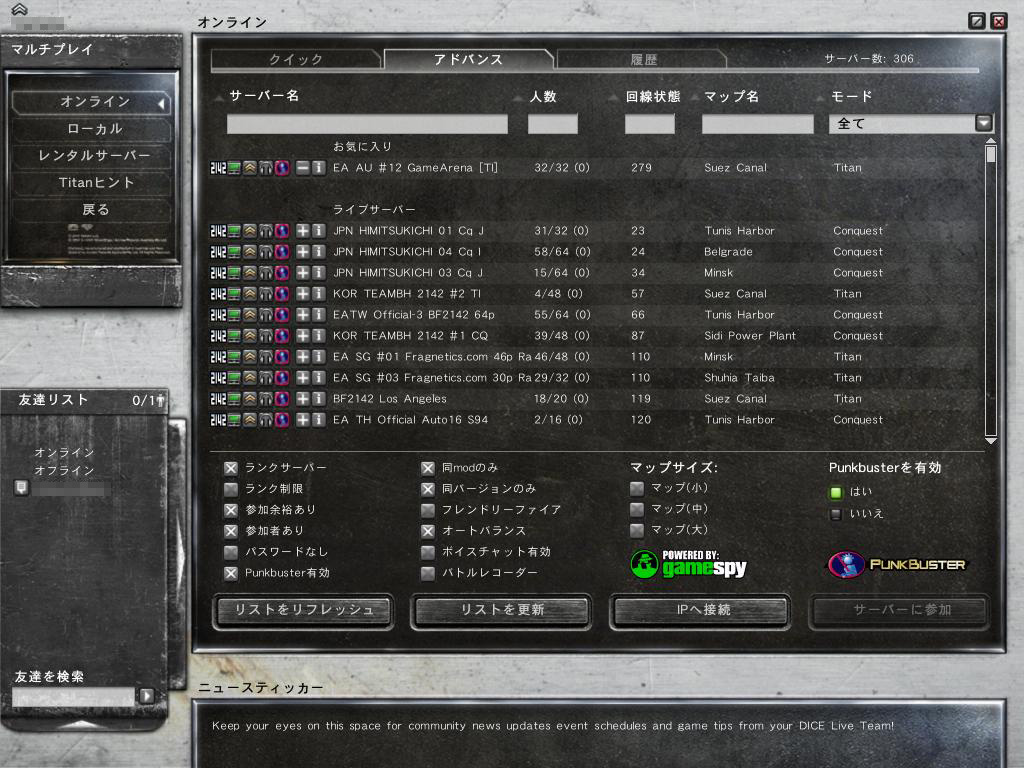
Task: Check マップ(中) map size option
Action: pyautogui.click(x=637, y=509)
